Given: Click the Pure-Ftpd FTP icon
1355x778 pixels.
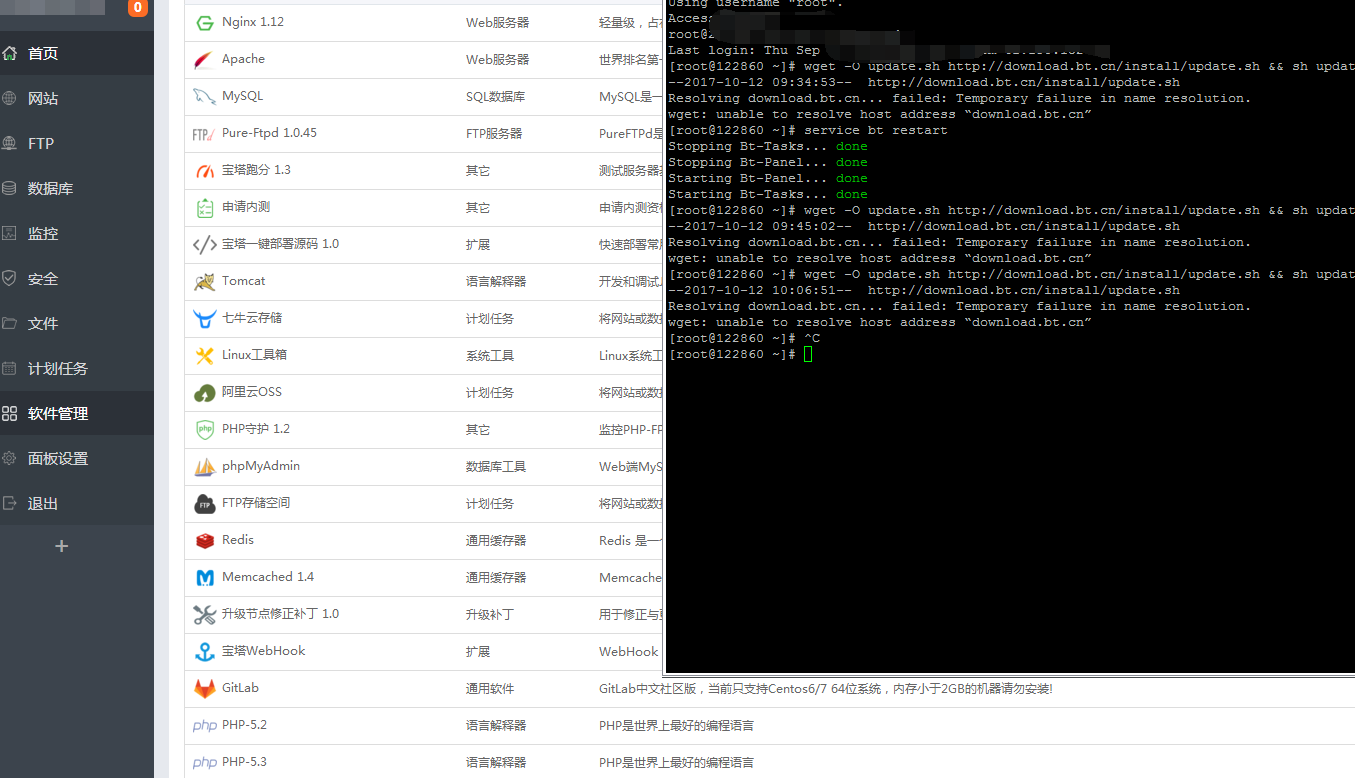Looking at the screenshot, I should pos(204,134).
